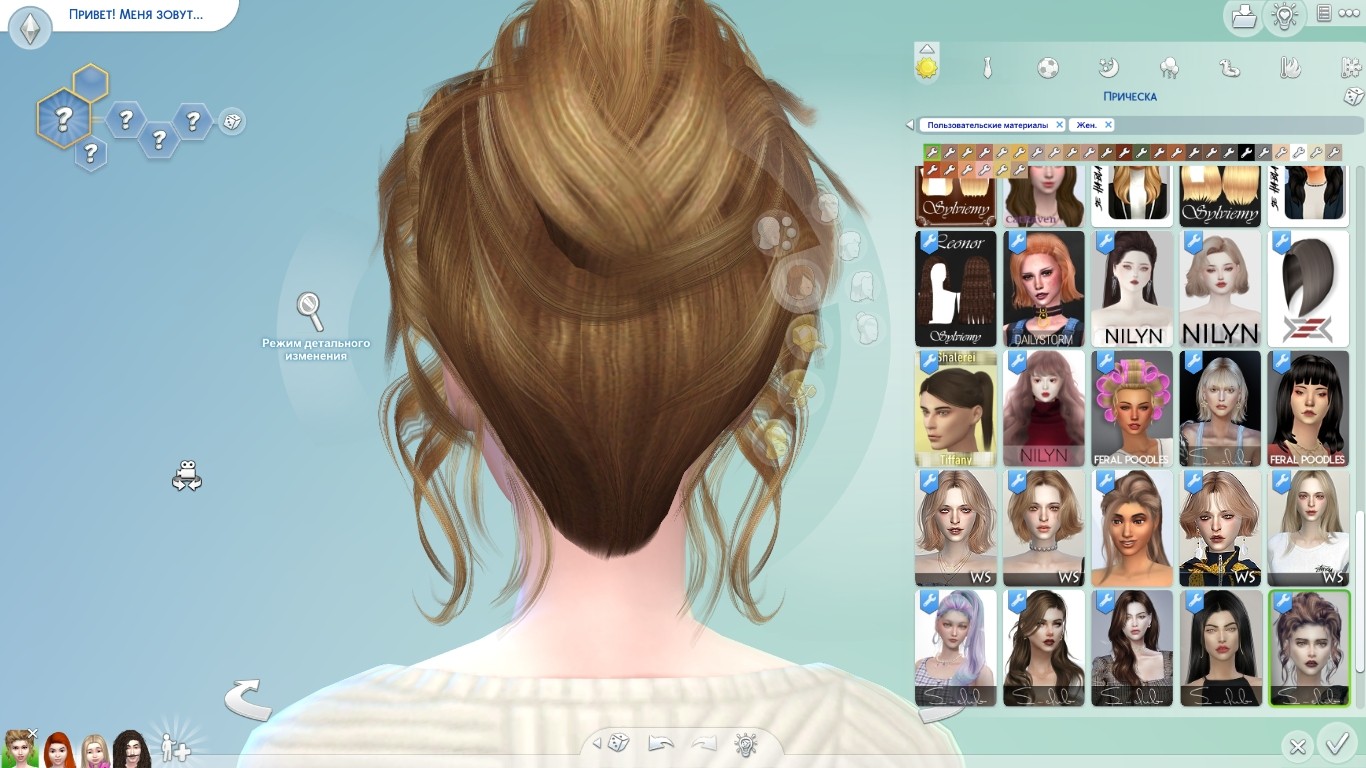
Task: Remove the Жен. filter tag
Action: point(1108,125)
